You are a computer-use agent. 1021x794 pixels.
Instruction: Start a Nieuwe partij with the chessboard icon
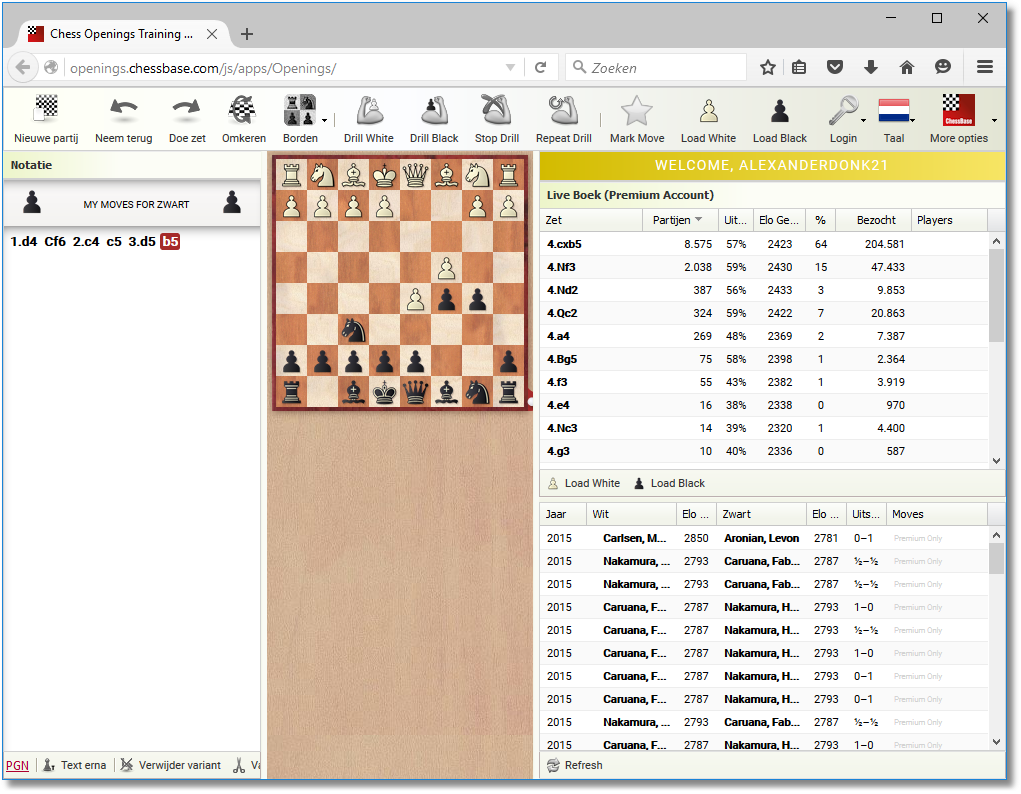tap(45, 108)
